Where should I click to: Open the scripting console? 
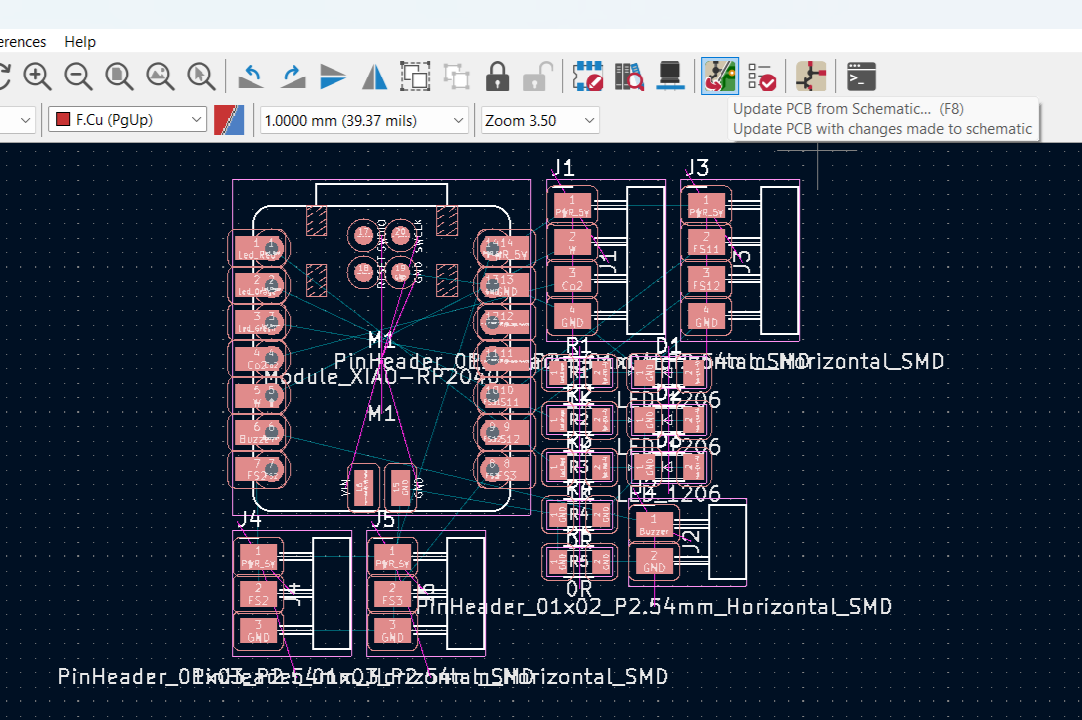(861, 76)
